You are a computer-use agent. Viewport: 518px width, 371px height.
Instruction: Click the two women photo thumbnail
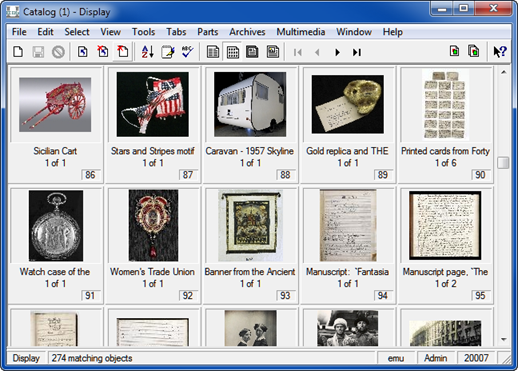pos(250,328)
